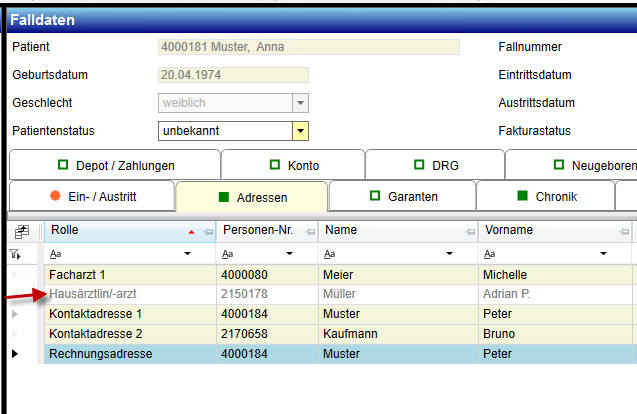Click the first name Michelle

(x=505, y=275)
